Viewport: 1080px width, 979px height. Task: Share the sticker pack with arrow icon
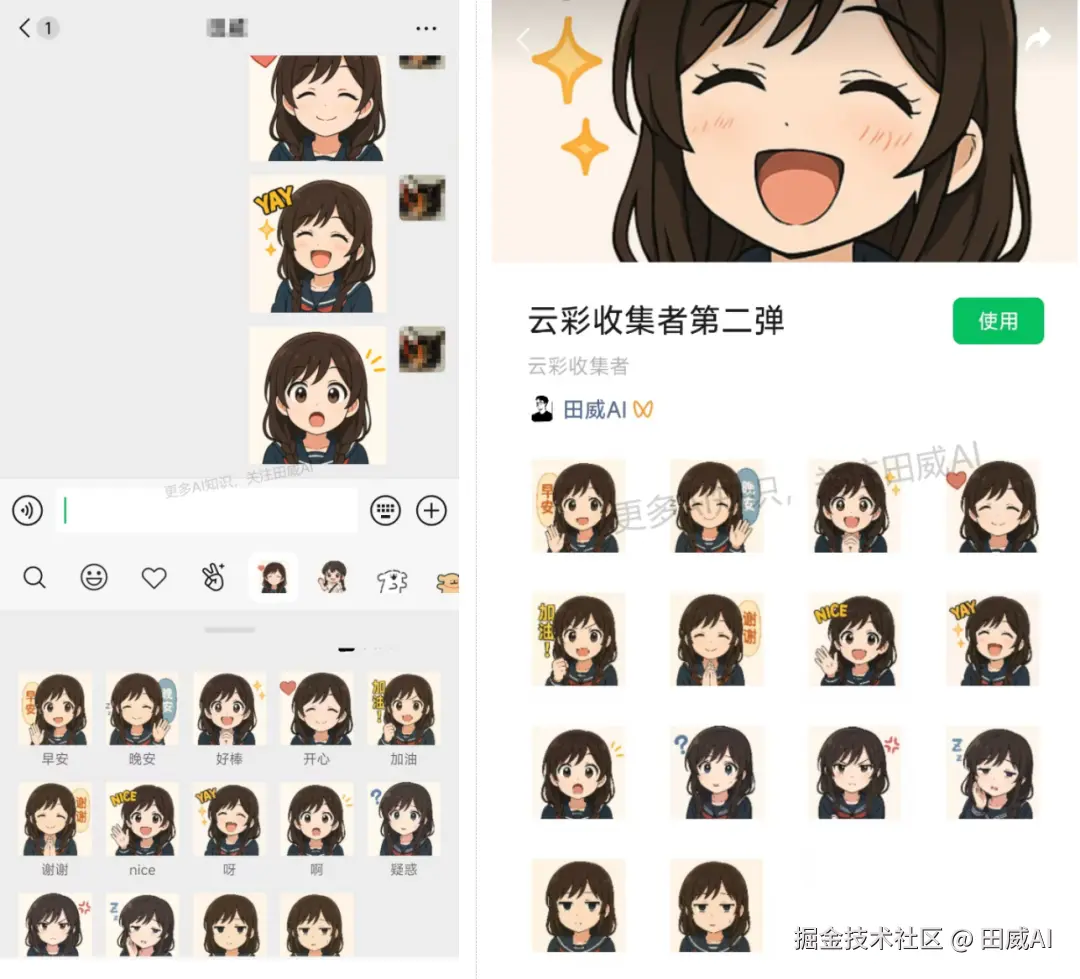[x=1037, y=39]
